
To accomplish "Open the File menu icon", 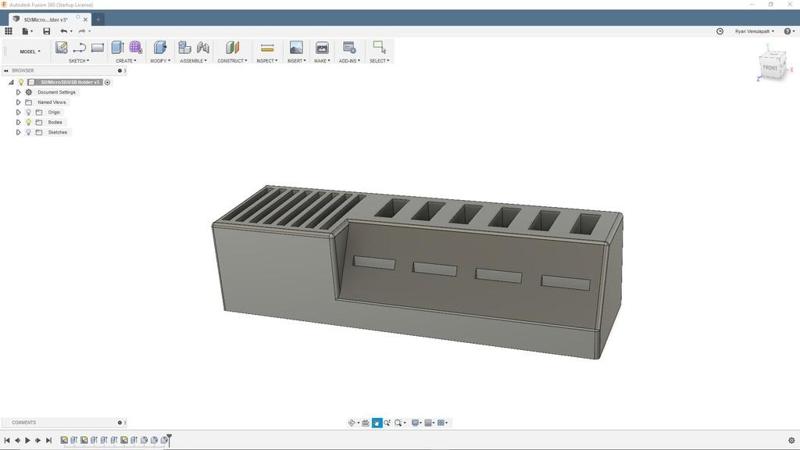I will [26, 31].
